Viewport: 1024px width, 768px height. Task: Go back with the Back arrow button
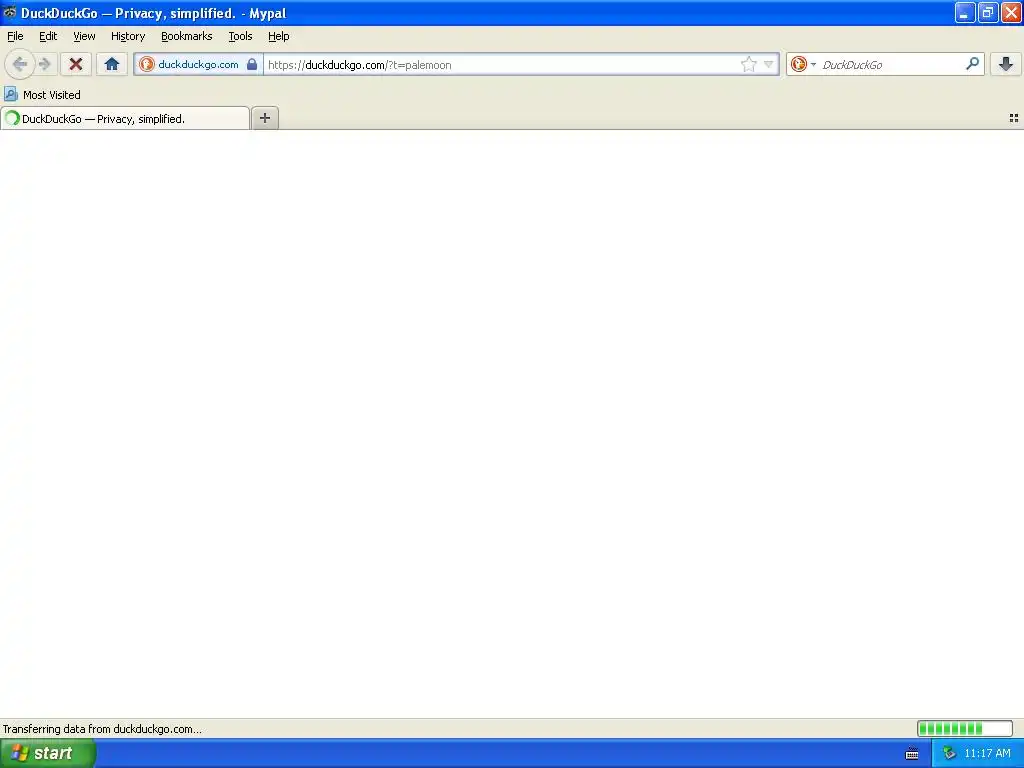tap(20, 64)
